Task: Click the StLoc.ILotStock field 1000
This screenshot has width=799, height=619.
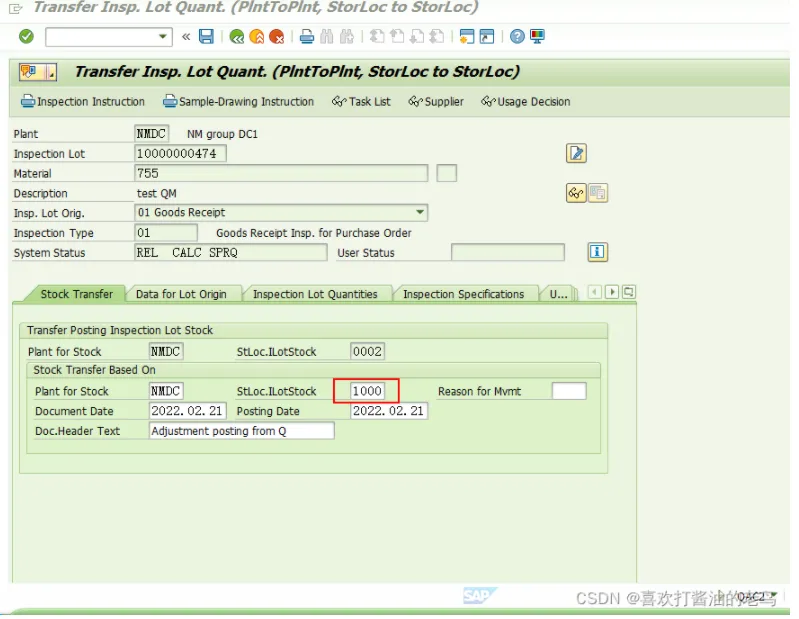Action: coord(367,392)
